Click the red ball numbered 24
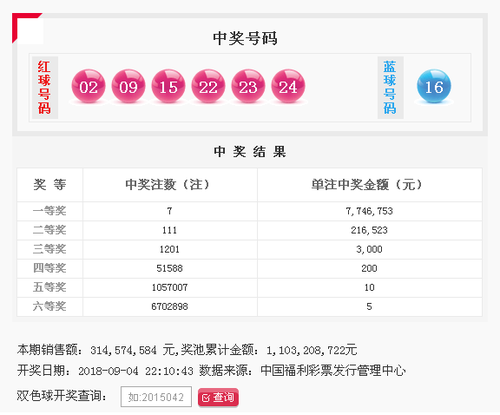Image resolution: width=500 pixels, height=415 pixels. click(288, 86)
